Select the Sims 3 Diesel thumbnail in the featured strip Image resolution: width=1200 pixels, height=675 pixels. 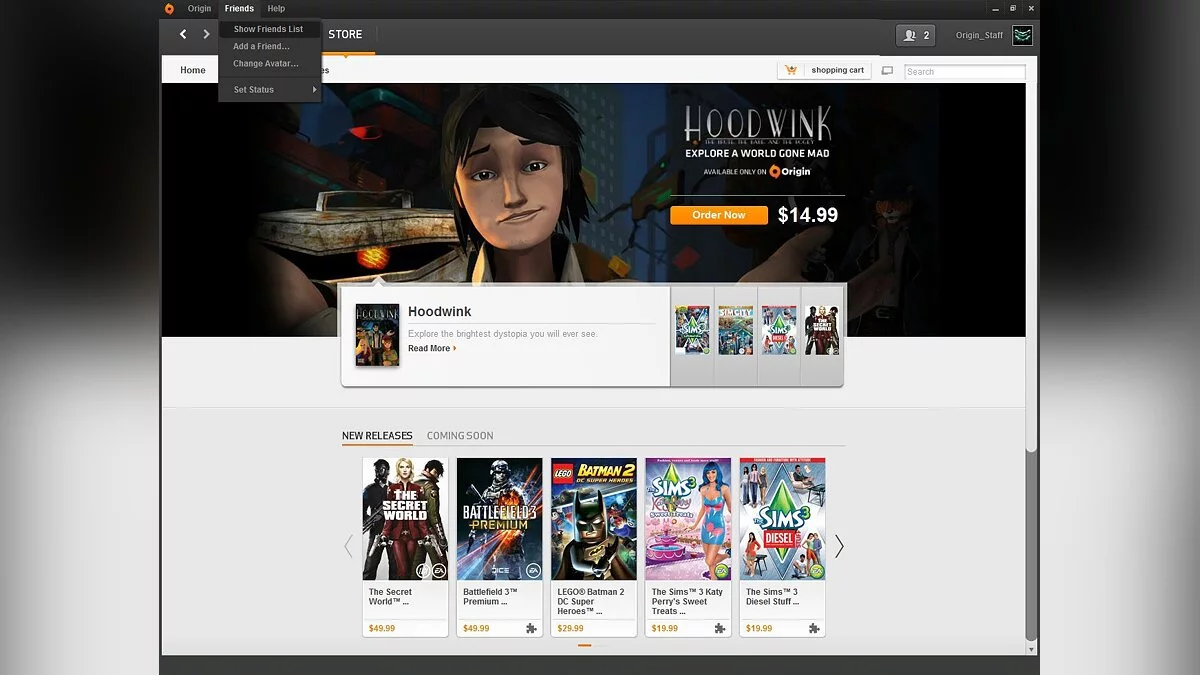pos(779,330)
